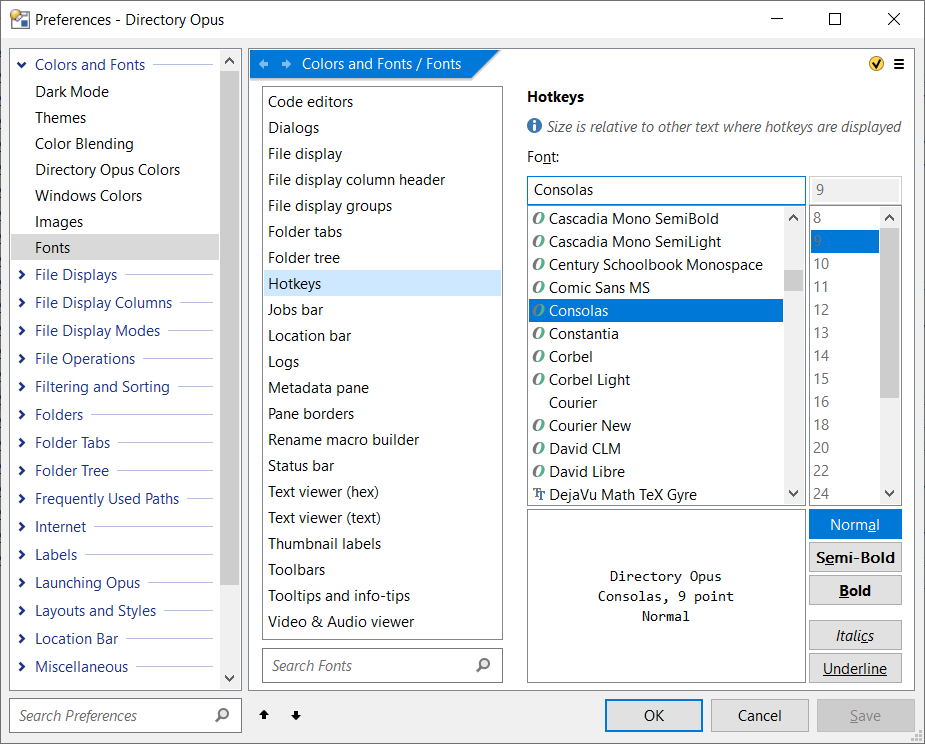
Task: Expand the File Display Columns category
Action: (22, 303)
